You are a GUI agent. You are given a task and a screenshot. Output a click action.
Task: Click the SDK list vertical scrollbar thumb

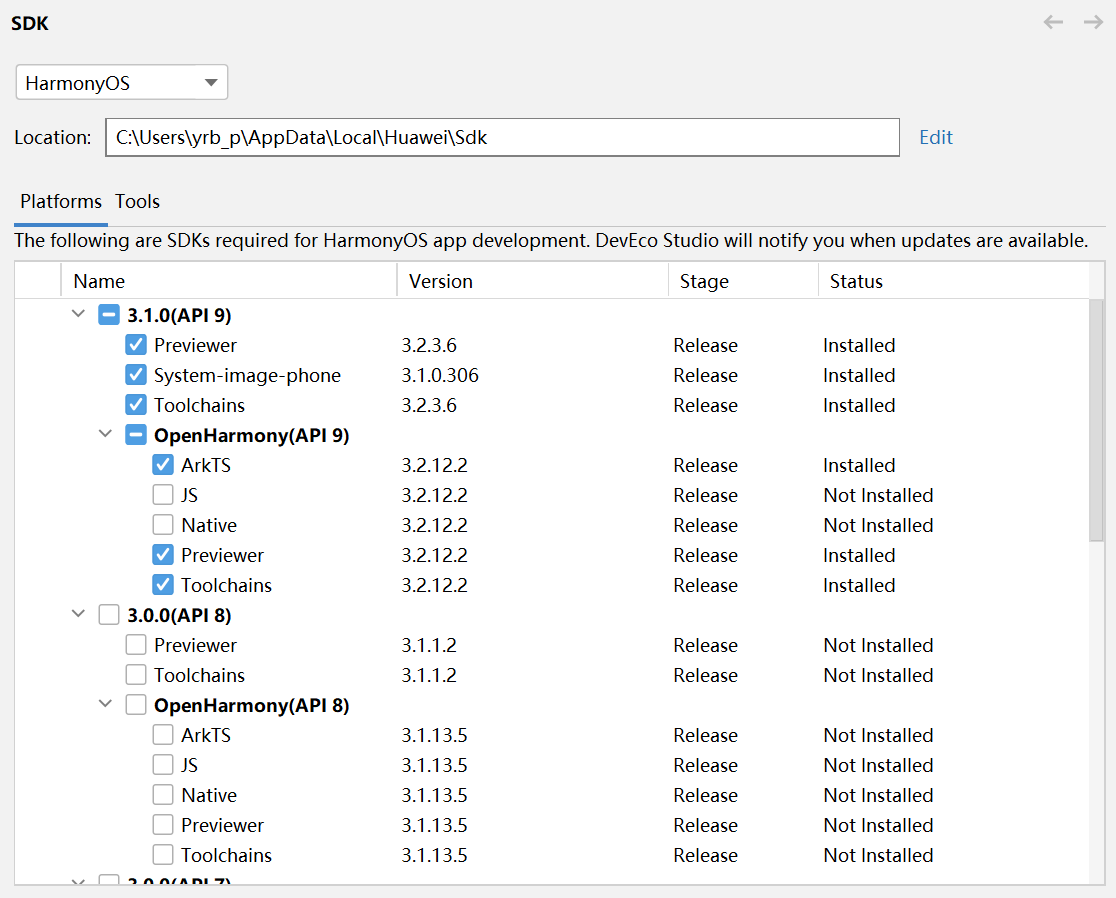1096,420
